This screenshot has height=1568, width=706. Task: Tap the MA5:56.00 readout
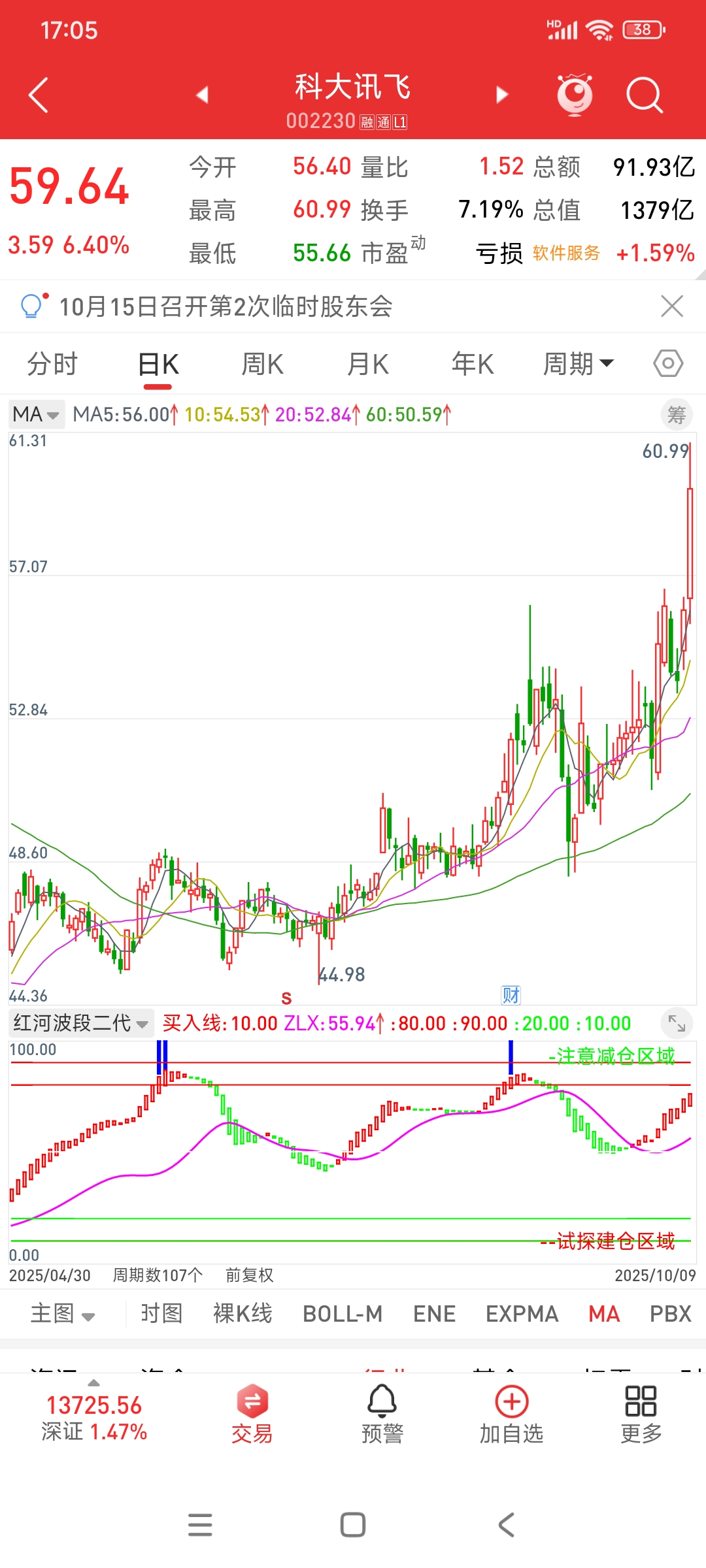click(x=125, y=414)
